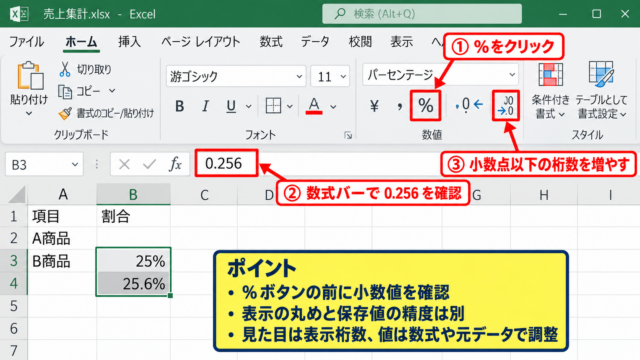Screen dimensions: 640x360
Task: Select column C header
Action: 204,196
